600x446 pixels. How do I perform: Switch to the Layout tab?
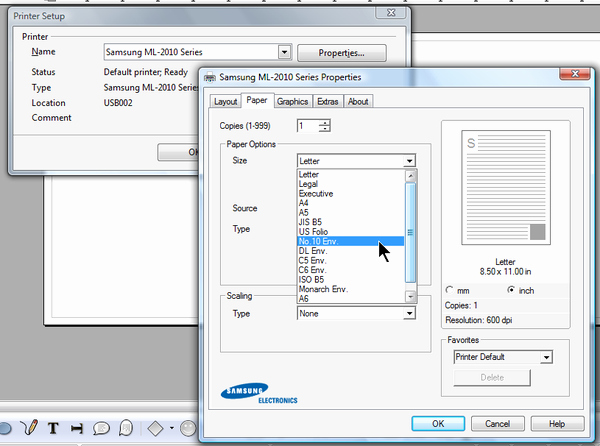tap(225, 101)
